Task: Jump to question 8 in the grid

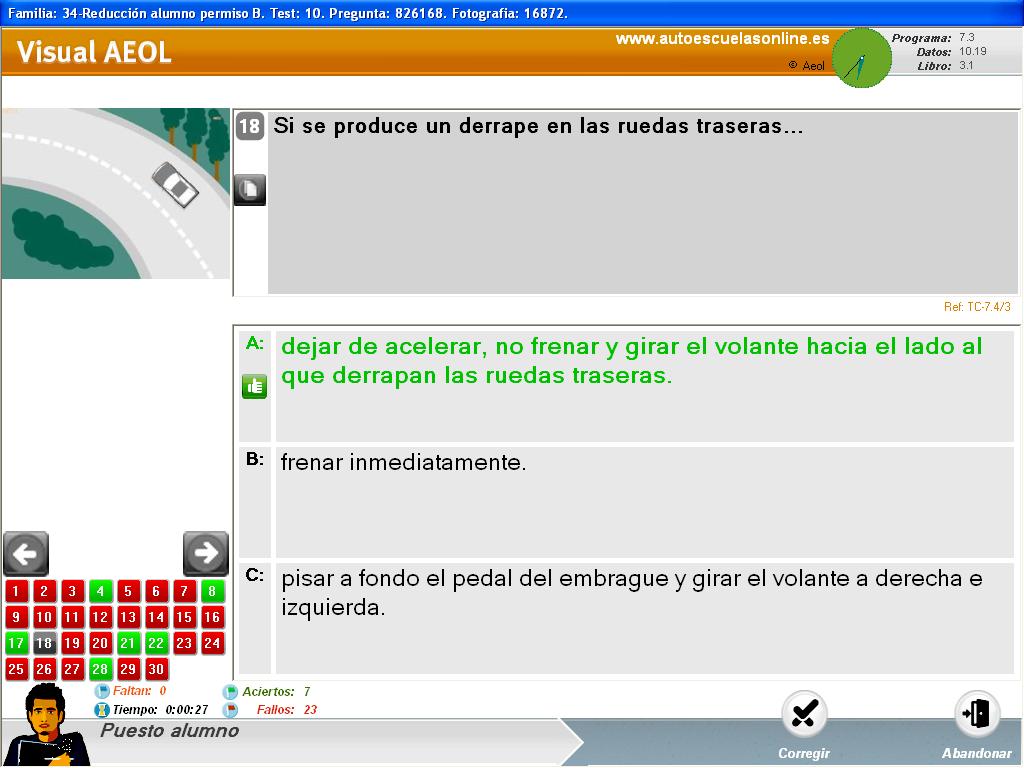Action: pos(212,591)
